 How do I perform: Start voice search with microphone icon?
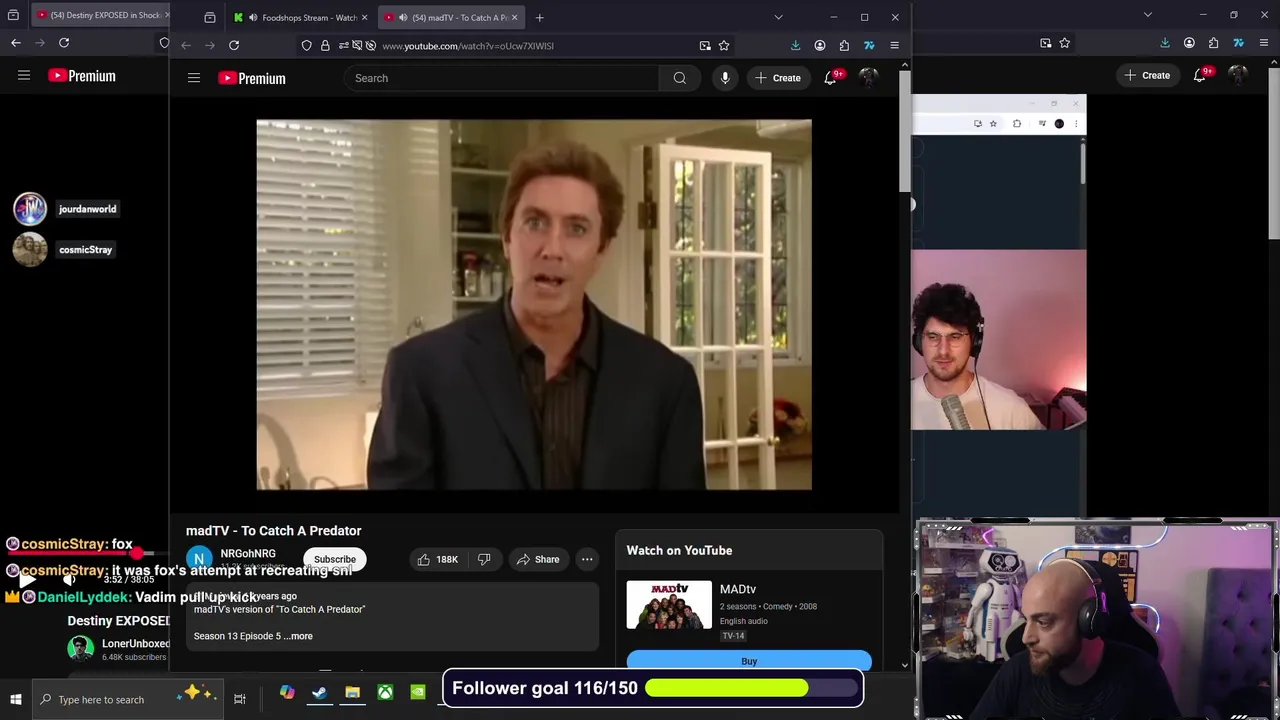point(725,78)
